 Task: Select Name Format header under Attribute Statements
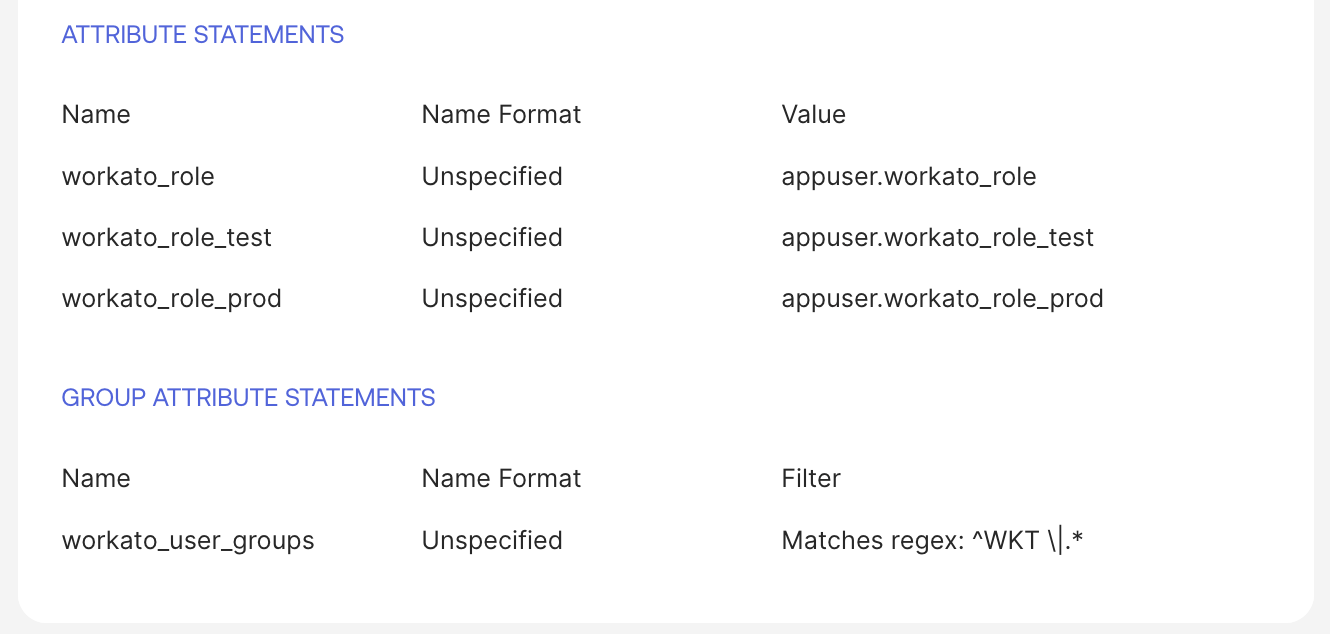[x=501, y=115]
